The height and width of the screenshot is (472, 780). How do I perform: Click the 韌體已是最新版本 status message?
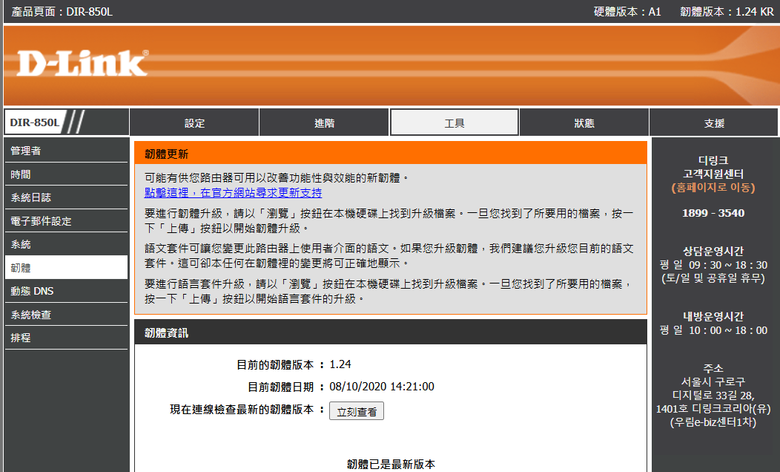pyautogui.click(x=390, y=464)
